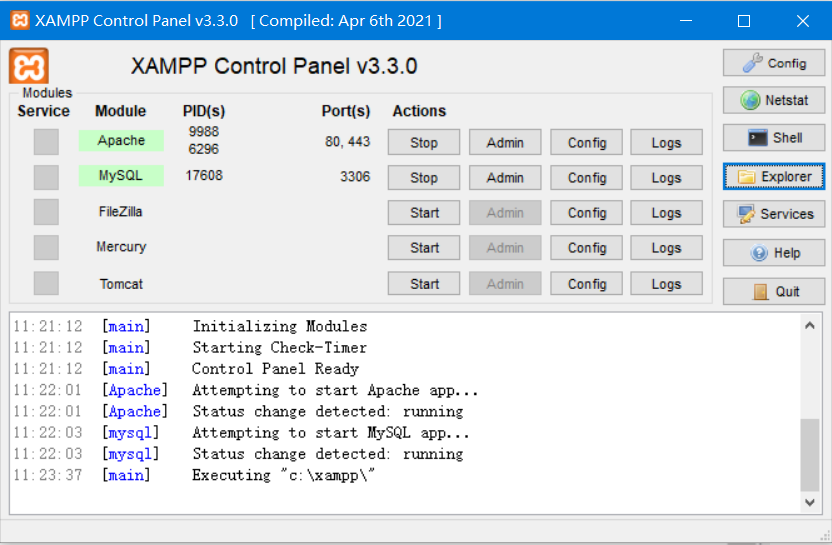Click the XAMPP logo in title bar
Image resolution: width=832 pixels, height=545 pixels.
coord(20,20)
